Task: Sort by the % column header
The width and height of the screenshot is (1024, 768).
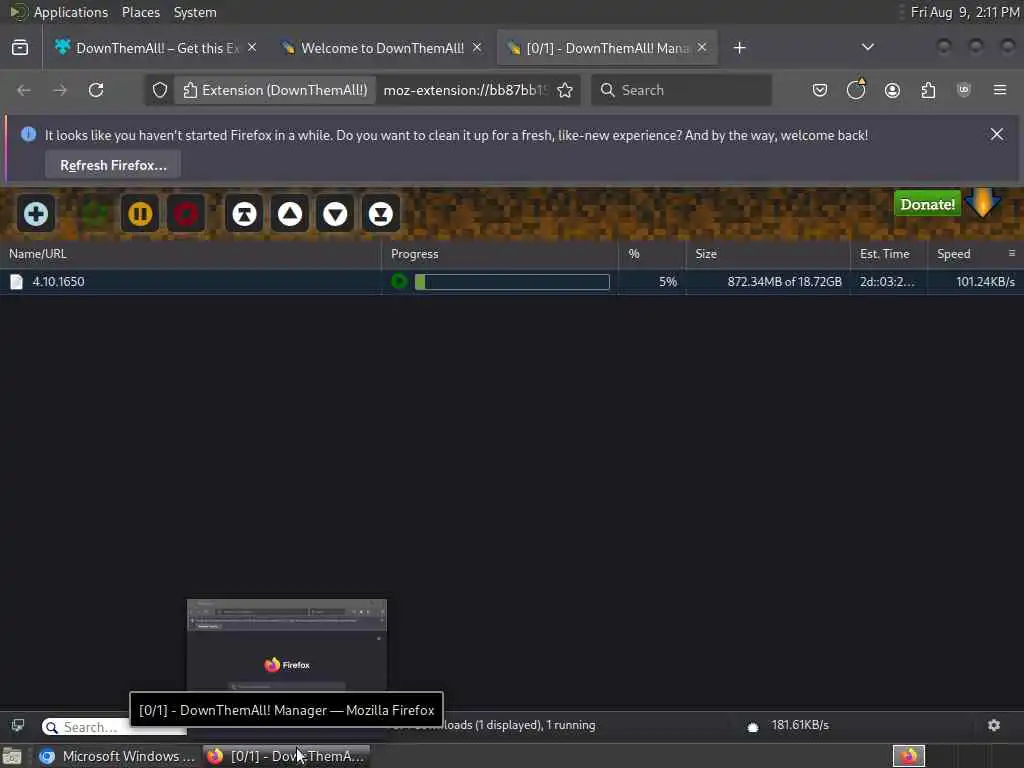Action: 652,254
